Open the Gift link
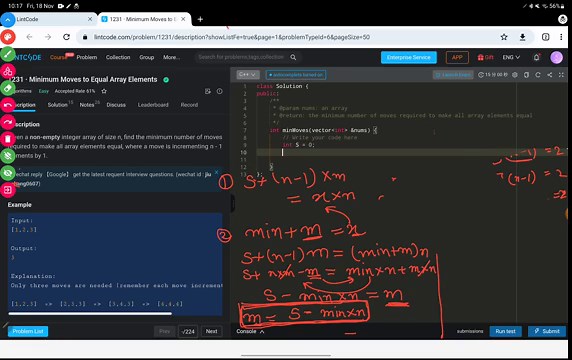Viewport: 572px width, 360px height. 486,57
